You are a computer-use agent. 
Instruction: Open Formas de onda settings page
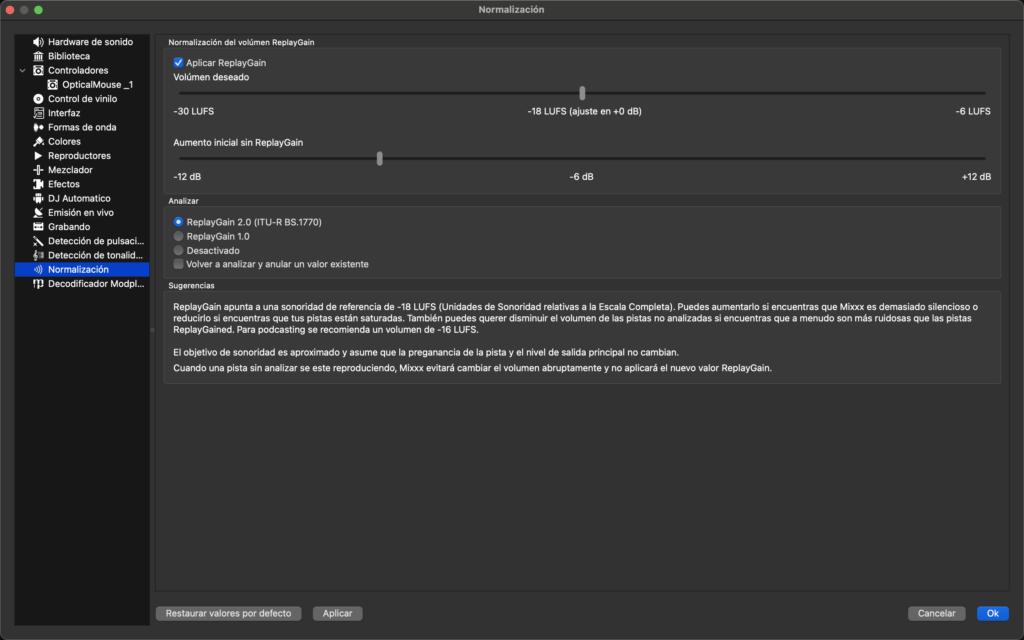click(82, 127)
